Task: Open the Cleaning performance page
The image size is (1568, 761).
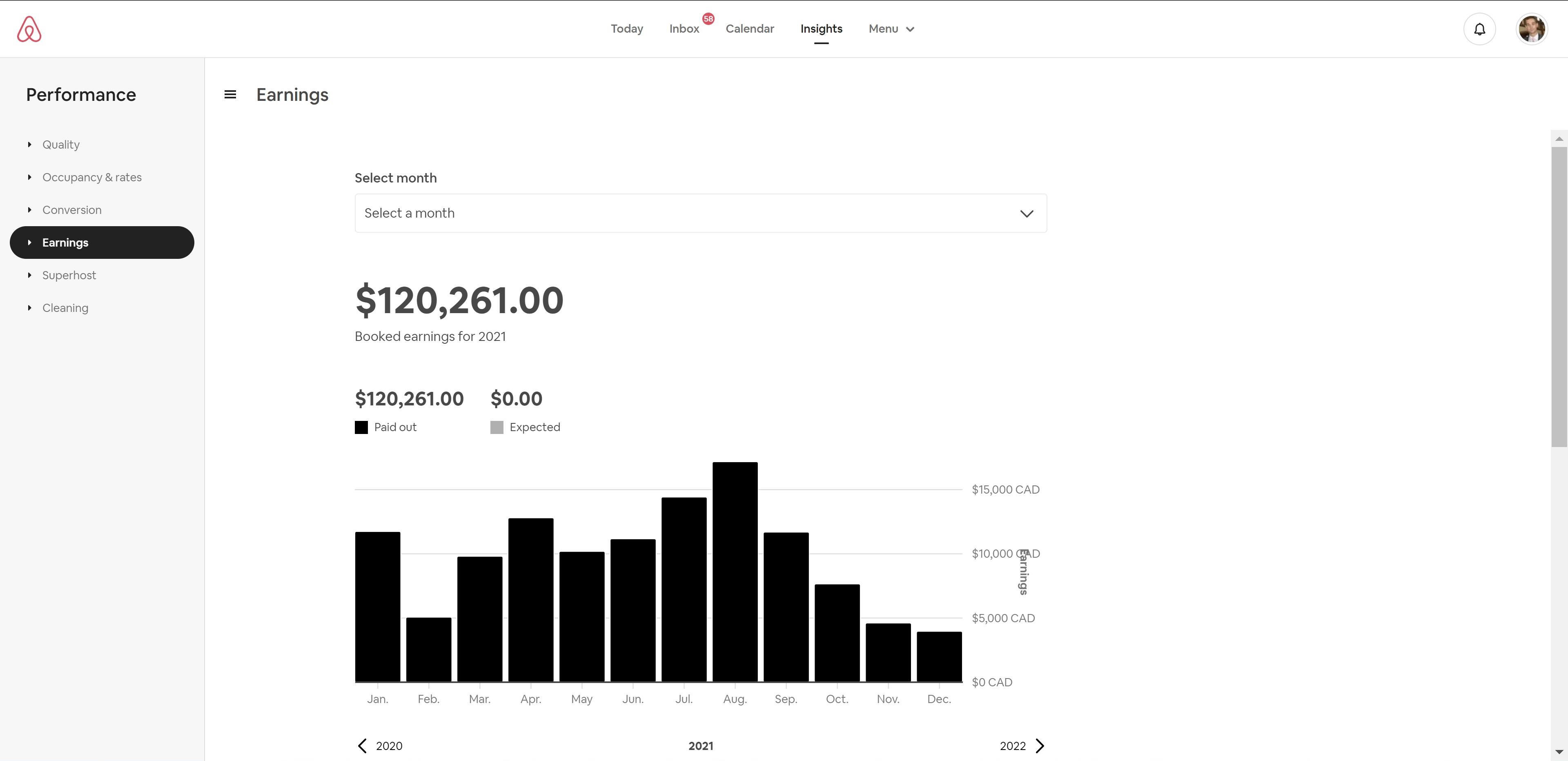Action: 65,308
